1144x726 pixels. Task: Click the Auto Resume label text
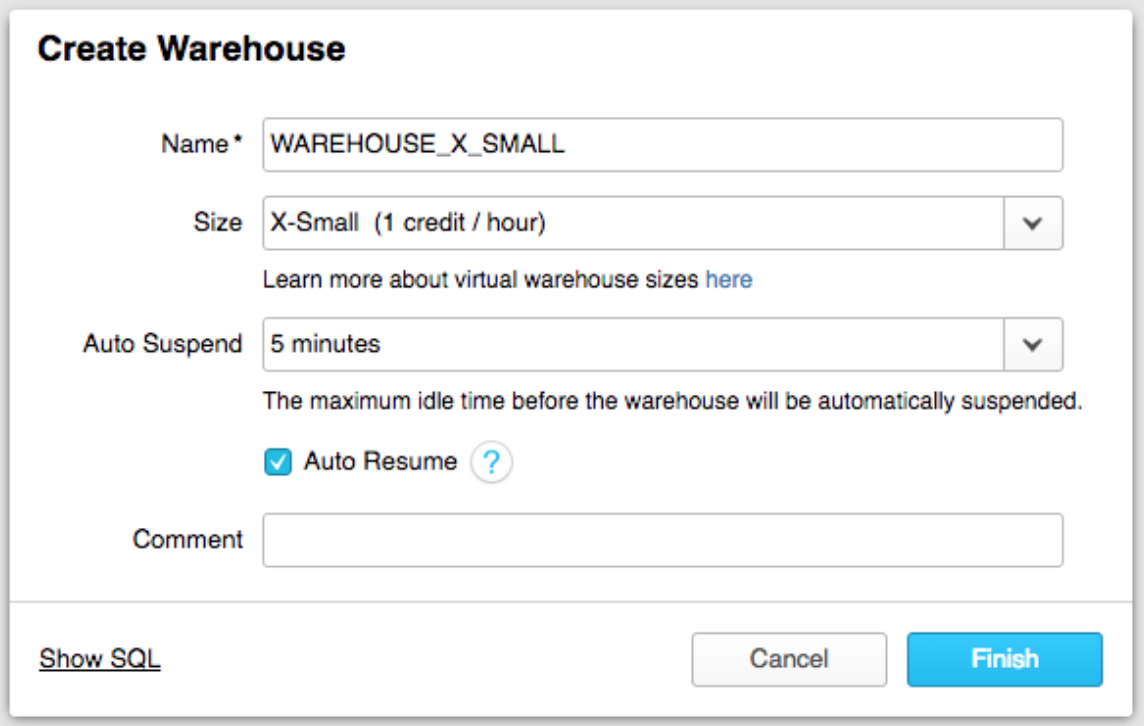click(380, 462)
